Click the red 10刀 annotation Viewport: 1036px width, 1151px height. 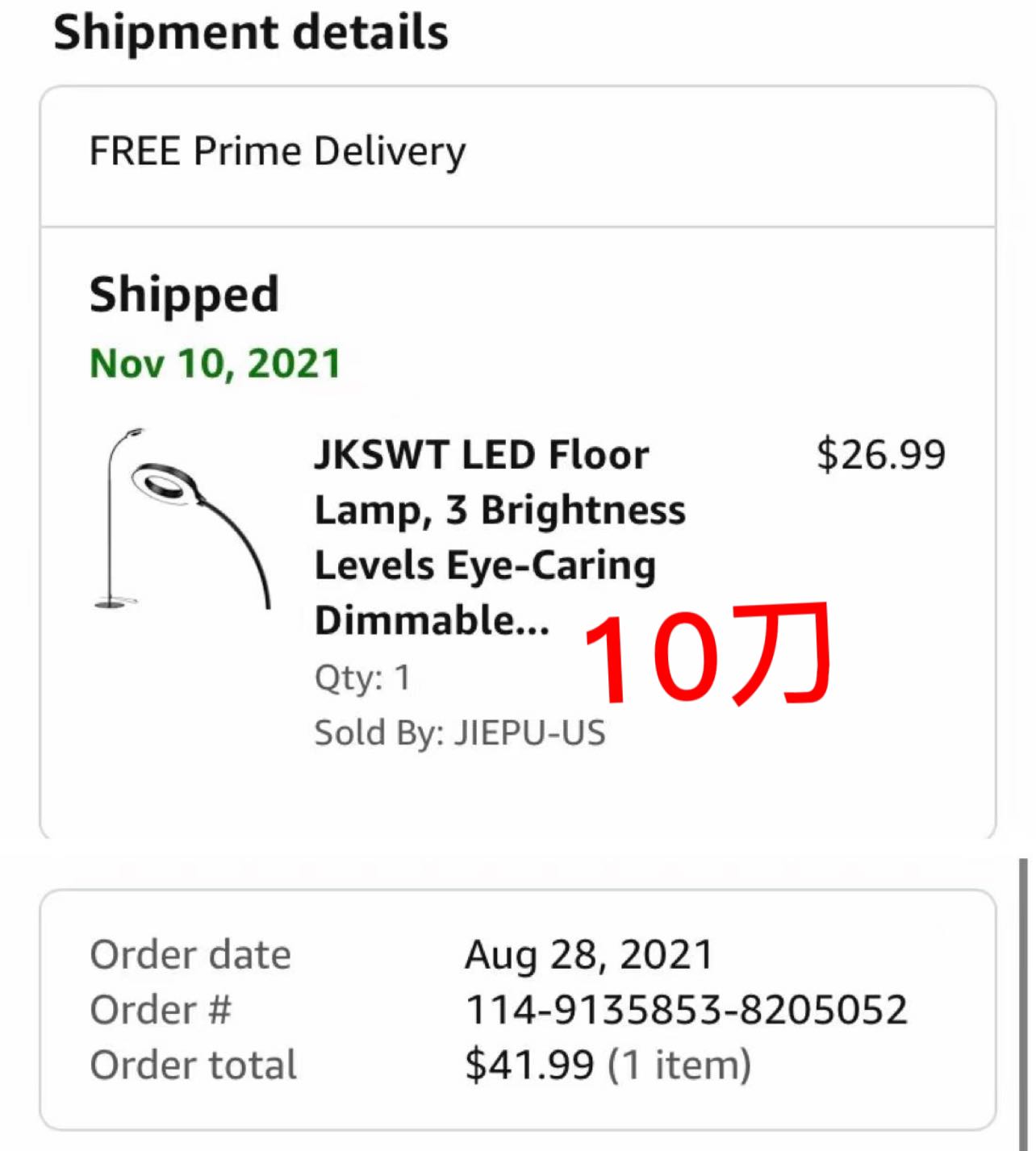coord(708,655)
